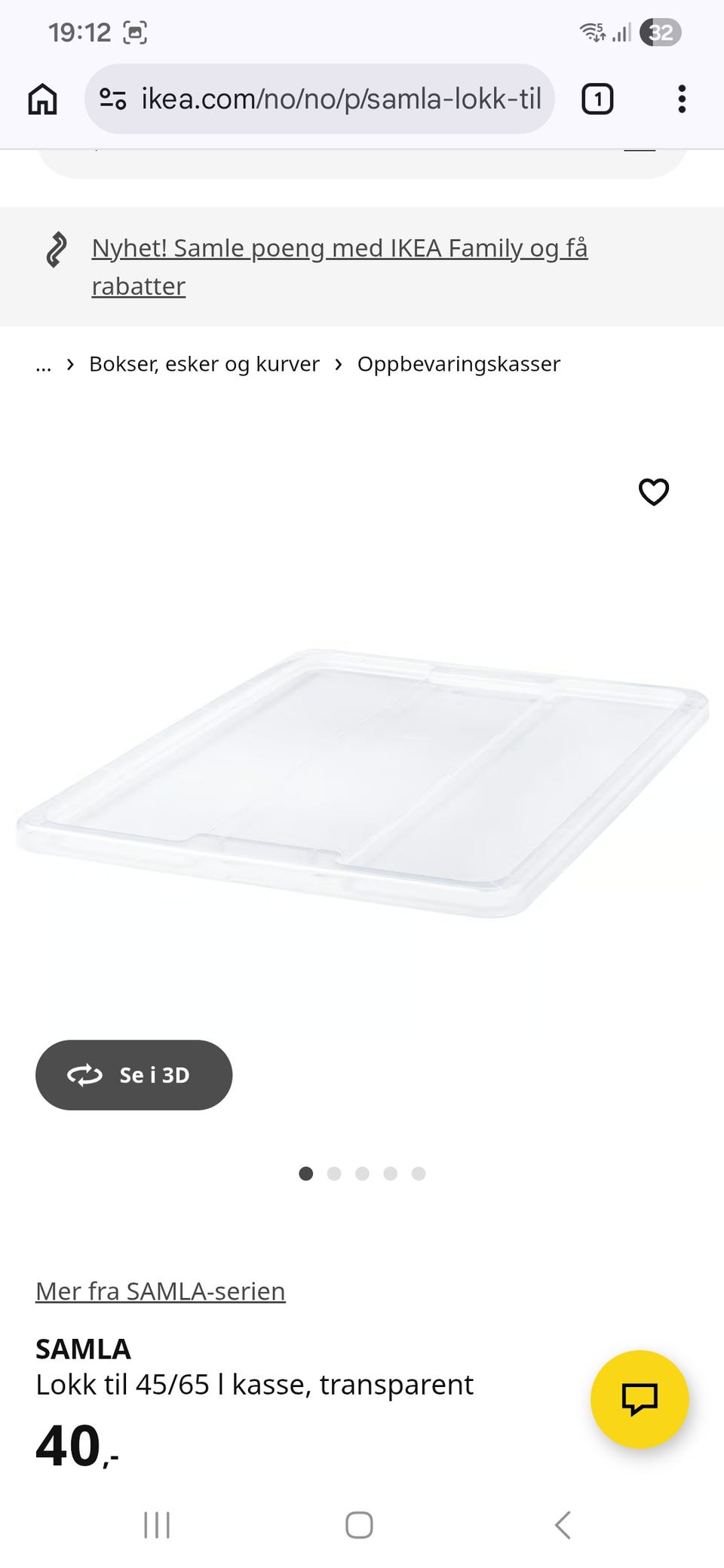Image resolution: width=724 pixels, height=1568 pixels.
Task: Open Nyhet! Samle poeng IKEA Family link
Action: pyautogui.click(x=339, y=267)
